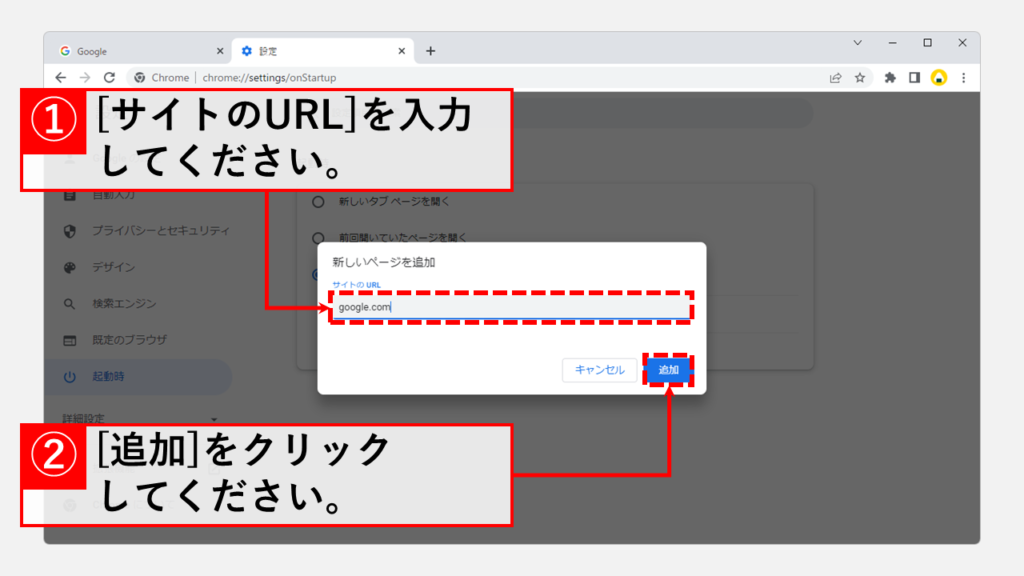
Task: Open the tab search chevron dropdown
Action: 857,43
